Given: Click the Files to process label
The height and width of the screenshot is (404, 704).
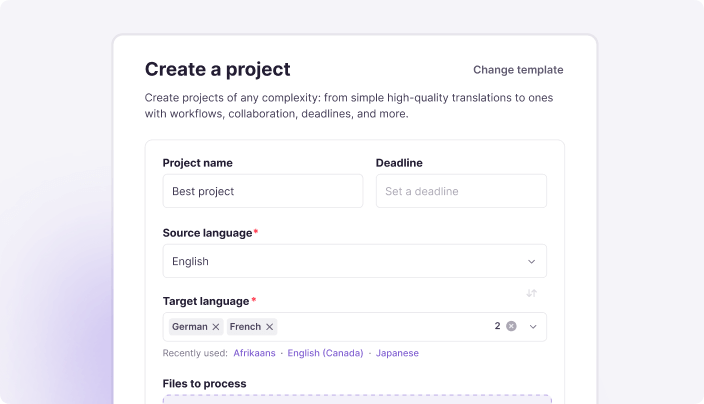Looking at the screenshot, I should tap(204, 384).
